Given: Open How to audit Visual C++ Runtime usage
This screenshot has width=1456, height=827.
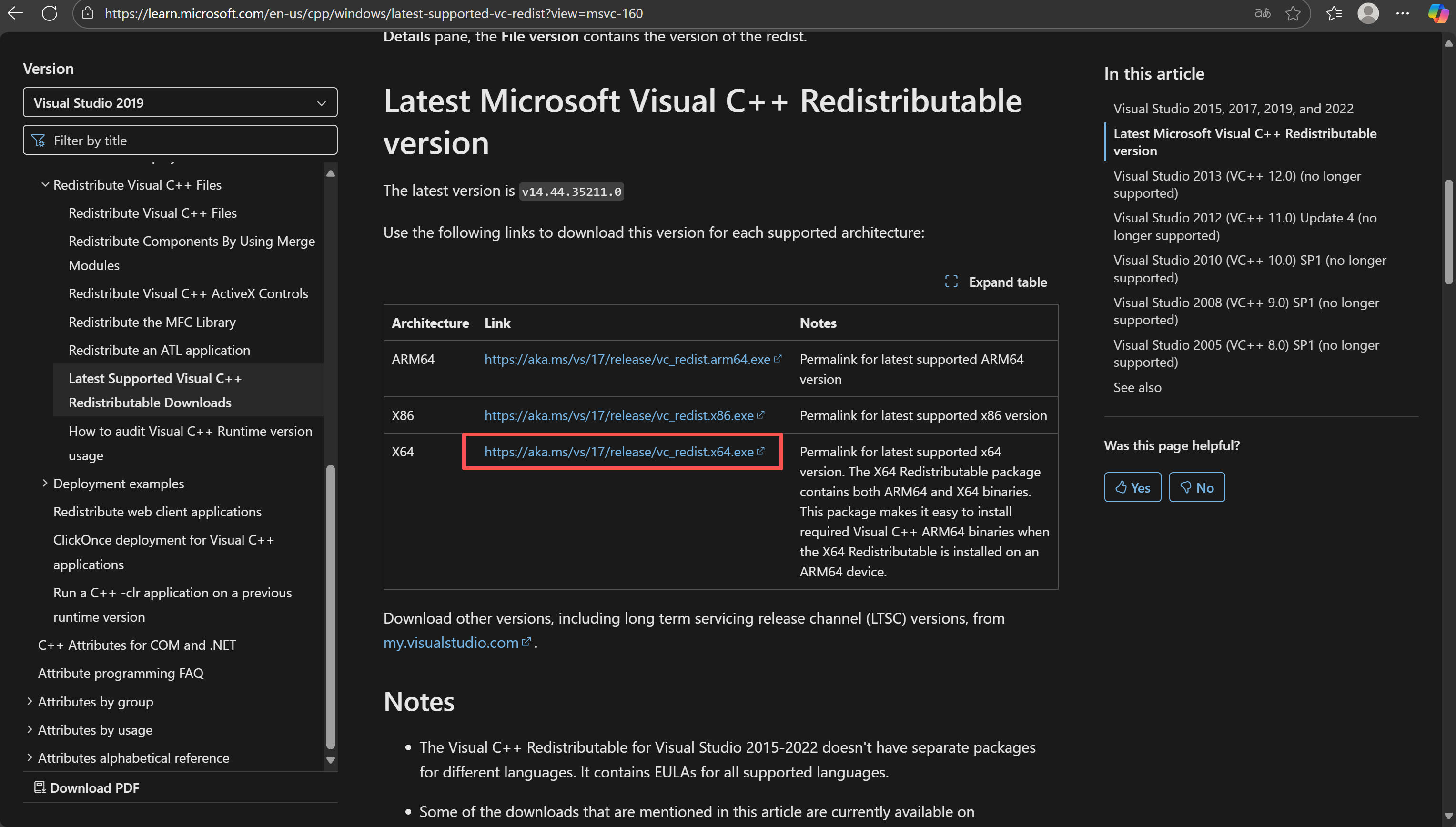Looking at the screenshot, I should click(x=190, y=443).
